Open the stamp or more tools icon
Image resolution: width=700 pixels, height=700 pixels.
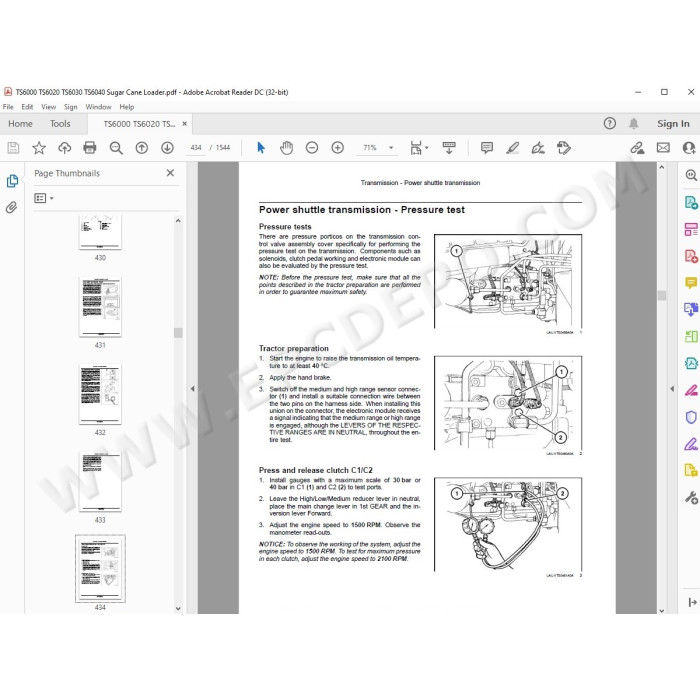[564, 148]
